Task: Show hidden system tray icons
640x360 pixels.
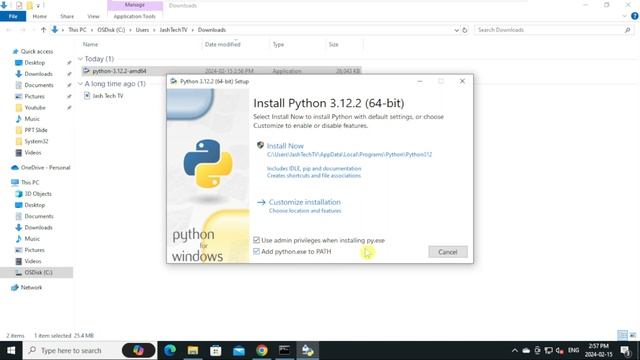Action: tap(515, 350)
